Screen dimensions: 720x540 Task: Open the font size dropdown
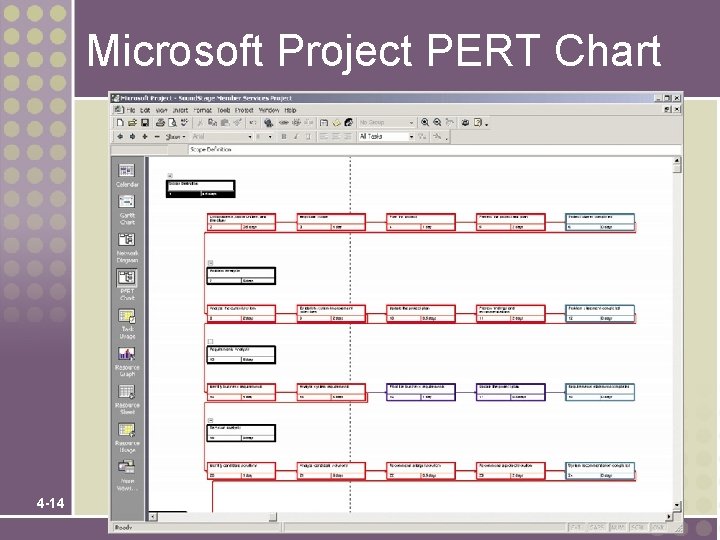click(270, 136)
